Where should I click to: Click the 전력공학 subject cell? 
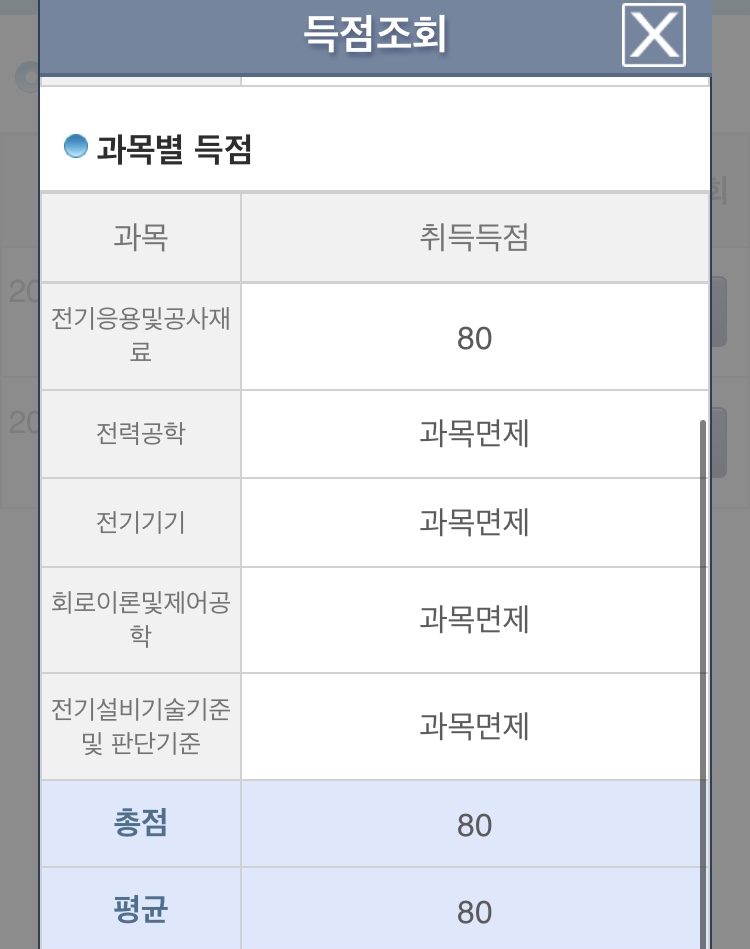pyautogui.click(x=140, y=434)
